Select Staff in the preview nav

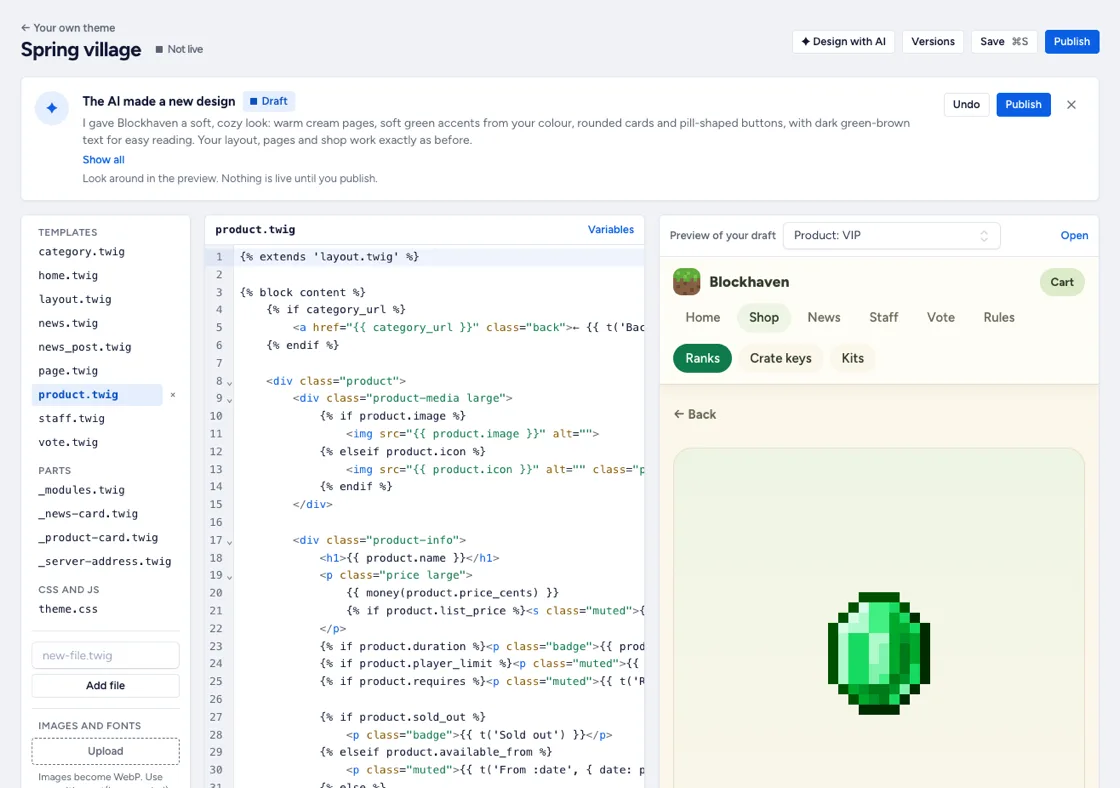[884, 317]
